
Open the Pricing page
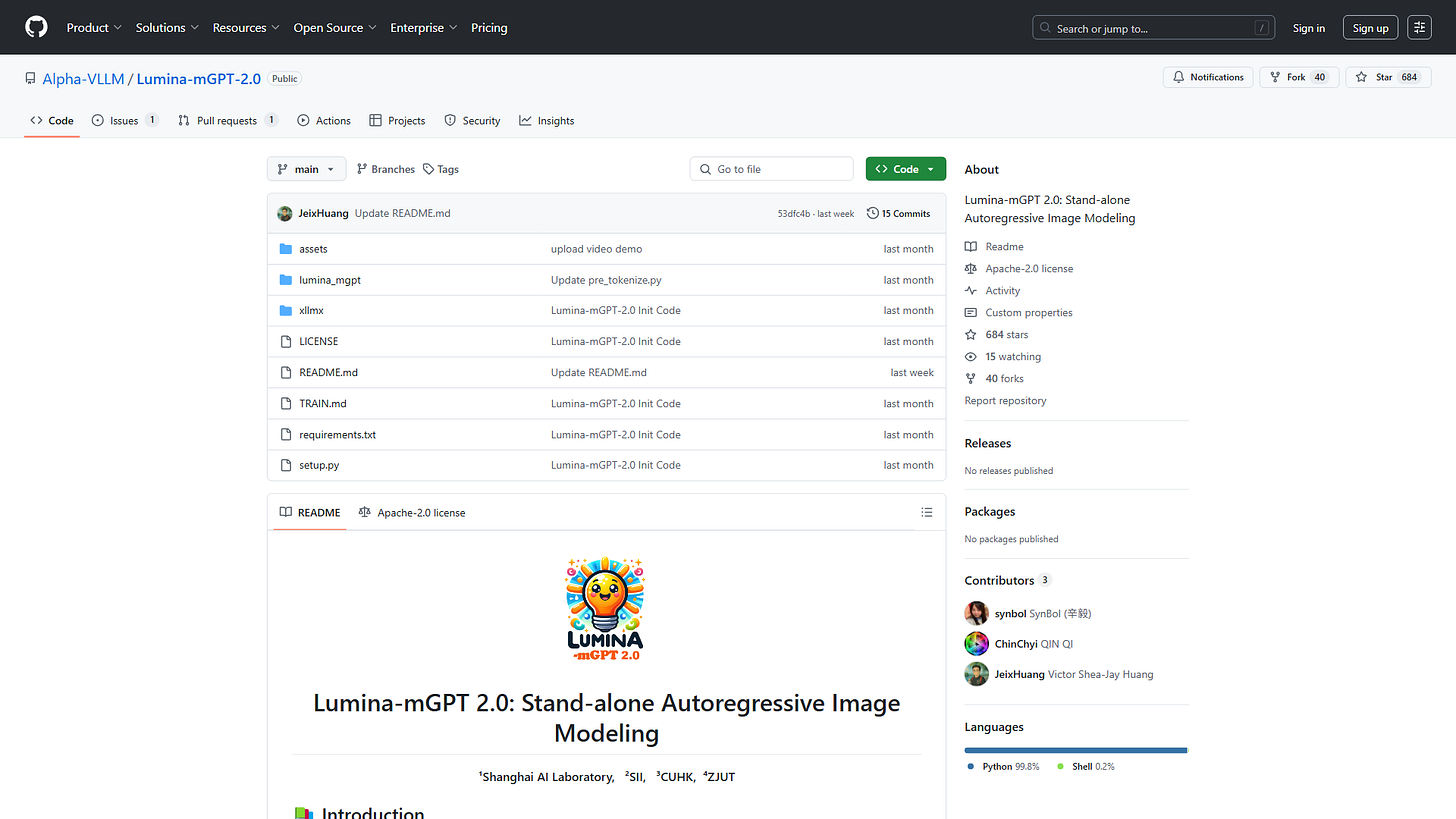[489, 28]
